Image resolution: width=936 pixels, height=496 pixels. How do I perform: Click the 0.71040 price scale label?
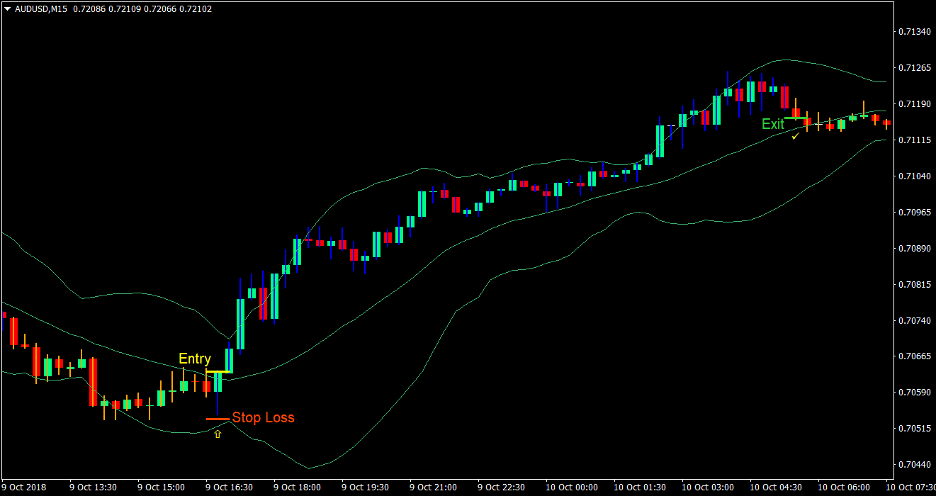pyautogui.click(x=910, y=176)
